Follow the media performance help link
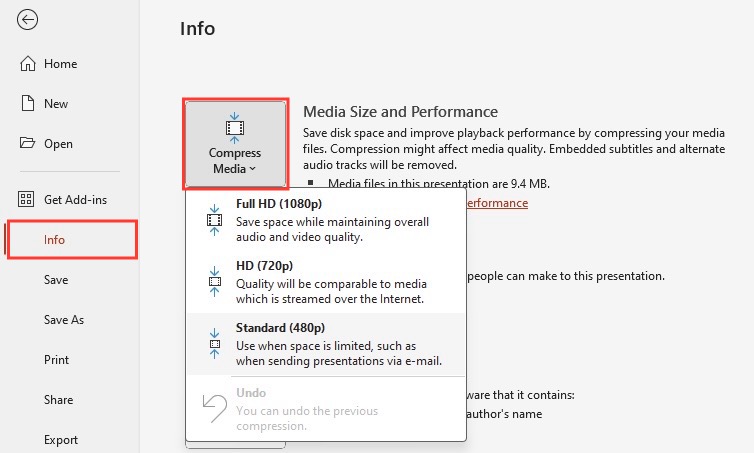The width and height of the screenshot is (754, 453). coord(497,203)
